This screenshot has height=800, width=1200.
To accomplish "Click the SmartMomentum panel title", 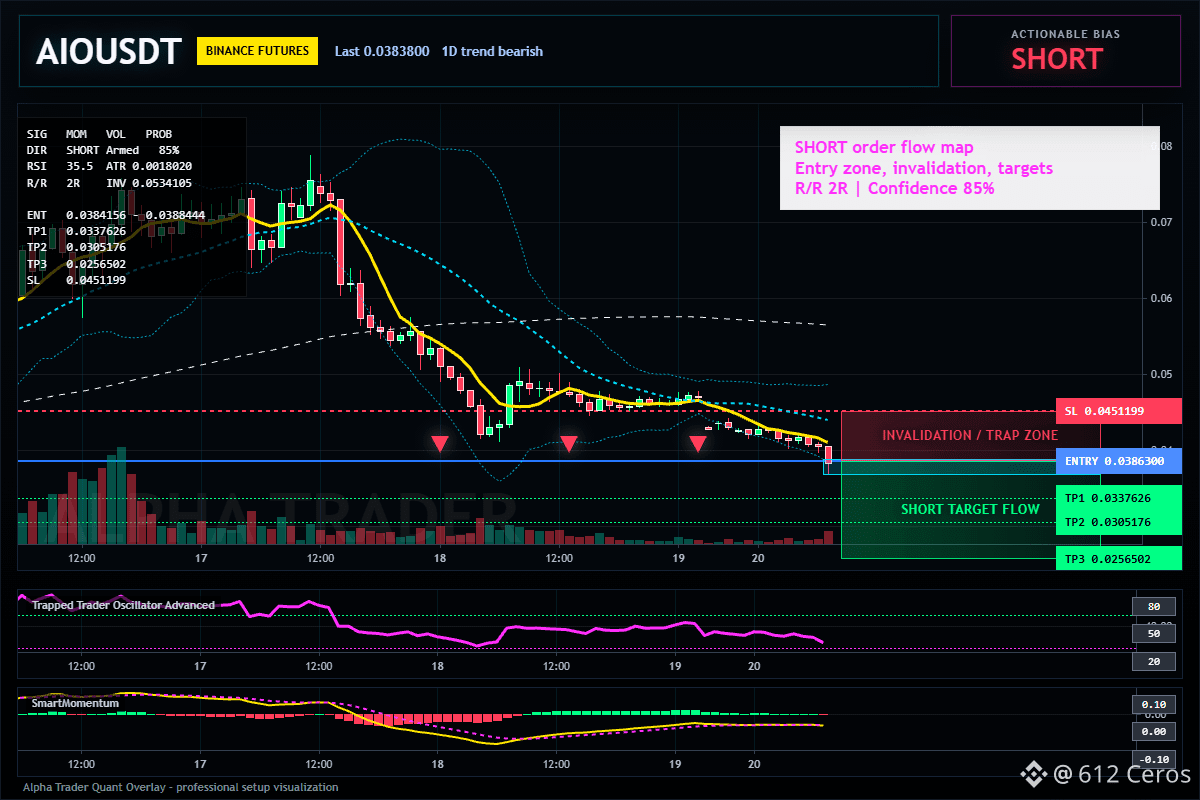I will [75, 703].
